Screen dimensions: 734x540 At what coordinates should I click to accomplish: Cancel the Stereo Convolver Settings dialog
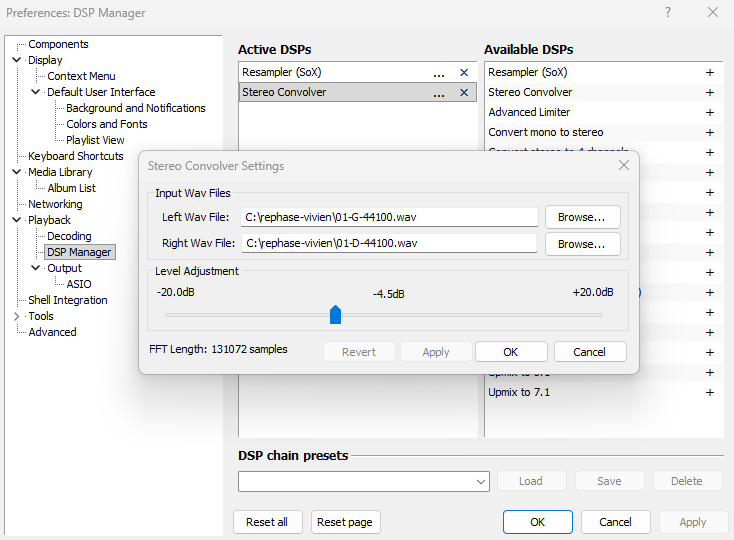tap(590, 352)
